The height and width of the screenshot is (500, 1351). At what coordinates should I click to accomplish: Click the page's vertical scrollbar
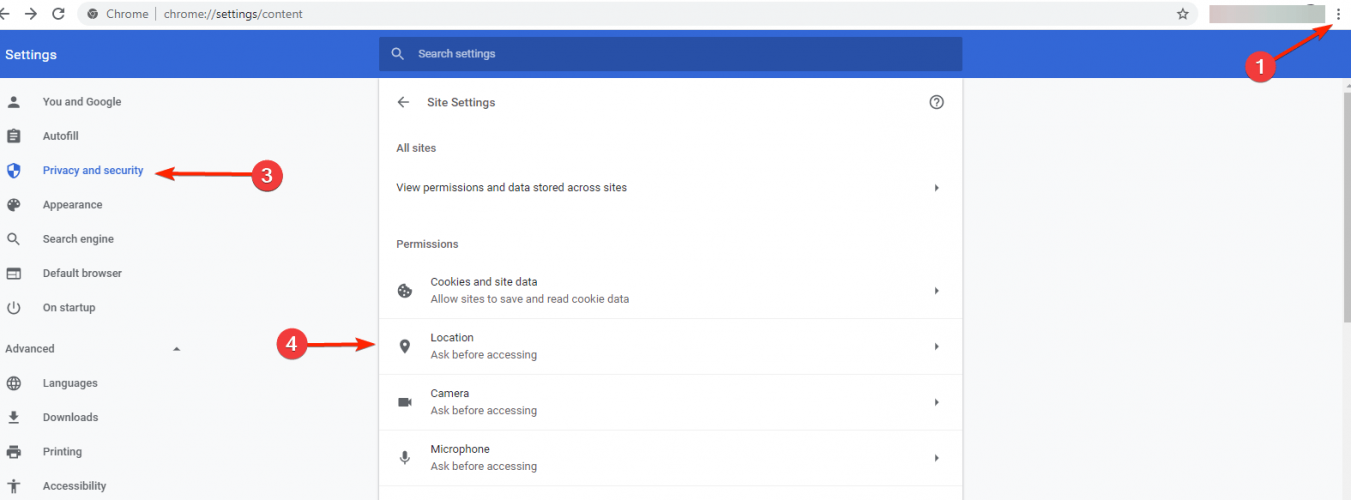click(x=1345, y=200)
